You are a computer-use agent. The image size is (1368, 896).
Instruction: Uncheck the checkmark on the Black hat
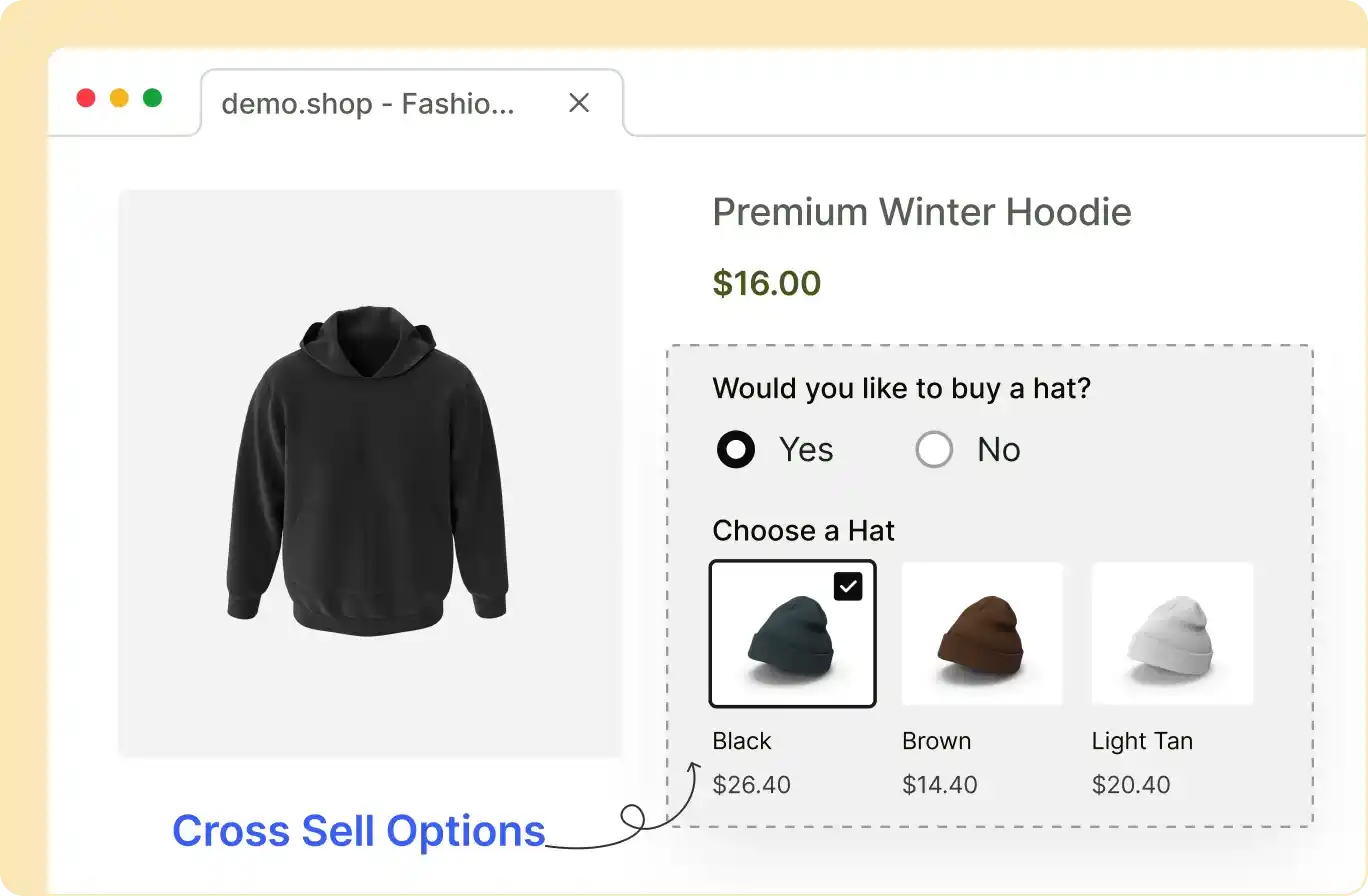point(848,587)
